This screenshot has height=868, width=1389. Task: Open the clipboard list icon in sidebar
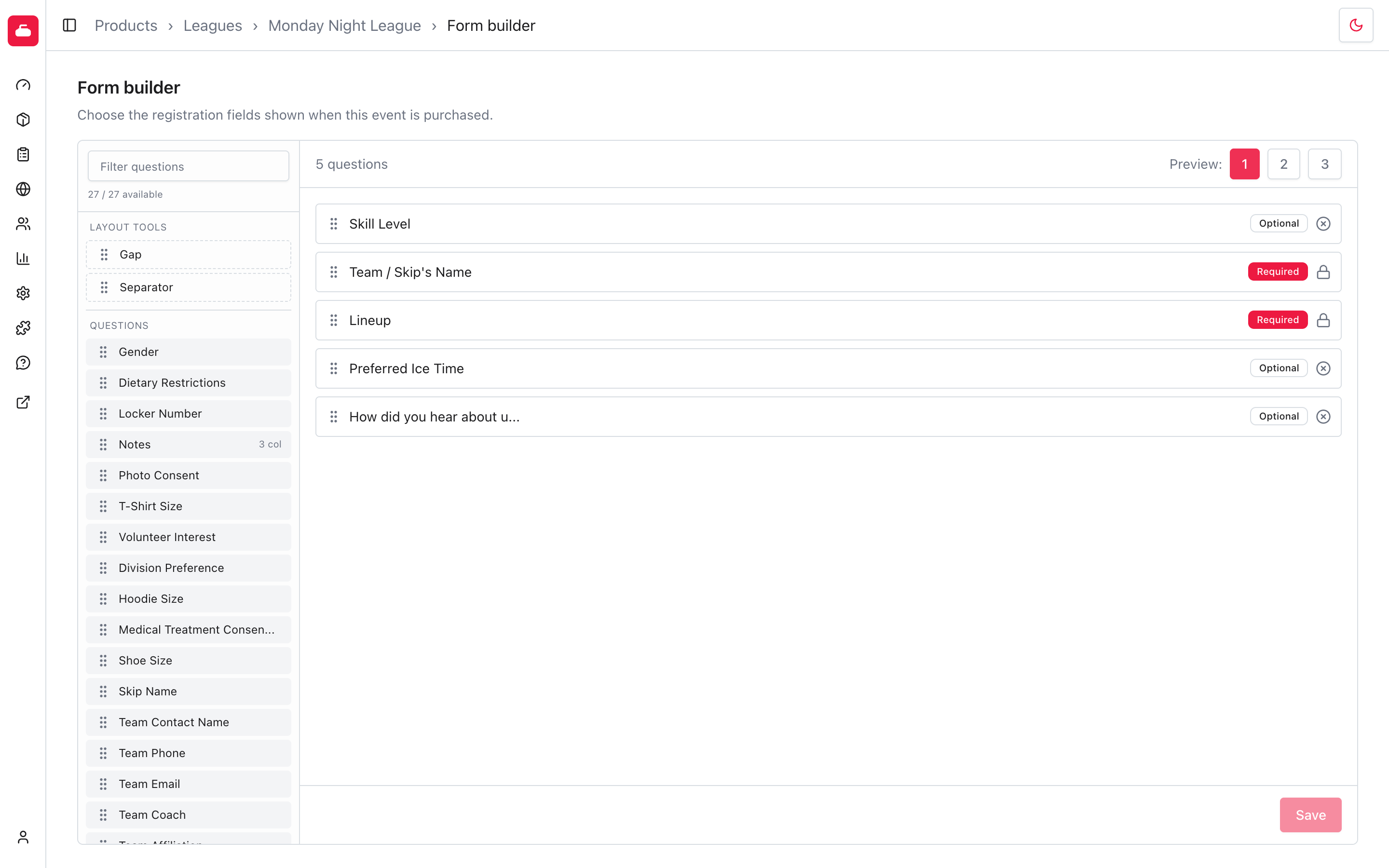coord(23,154)
